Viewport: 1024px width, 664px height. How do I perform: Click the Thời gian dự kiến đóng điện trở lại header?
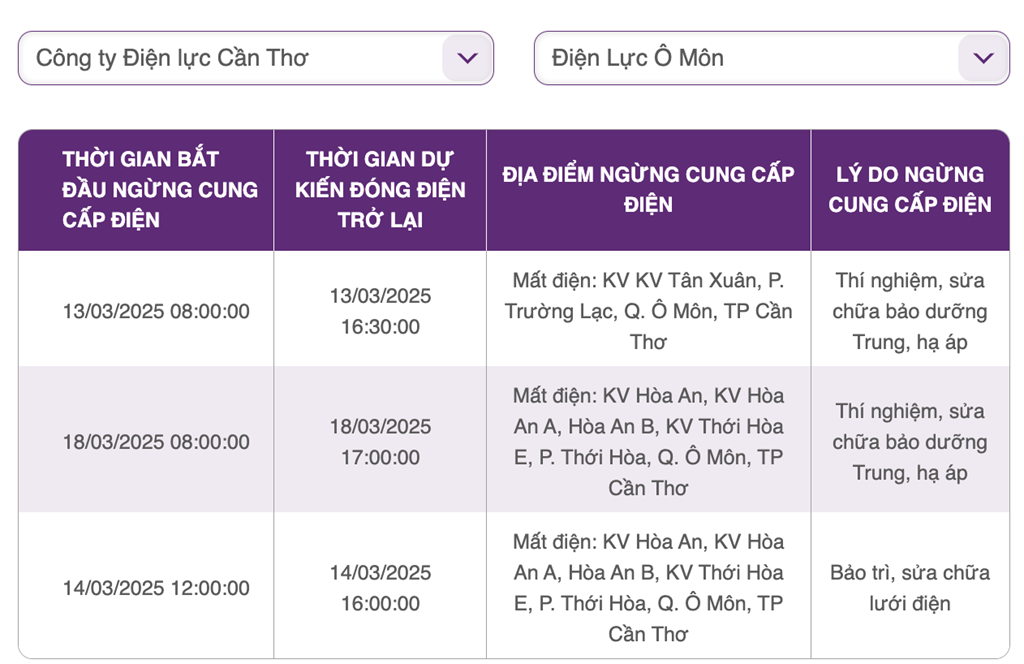(380, 190)
